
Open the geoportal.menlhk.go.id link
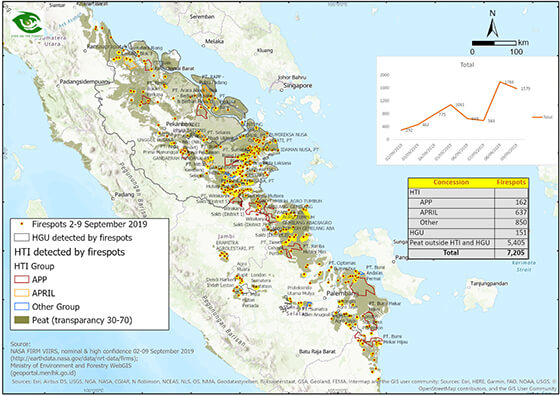coord(43,372)
